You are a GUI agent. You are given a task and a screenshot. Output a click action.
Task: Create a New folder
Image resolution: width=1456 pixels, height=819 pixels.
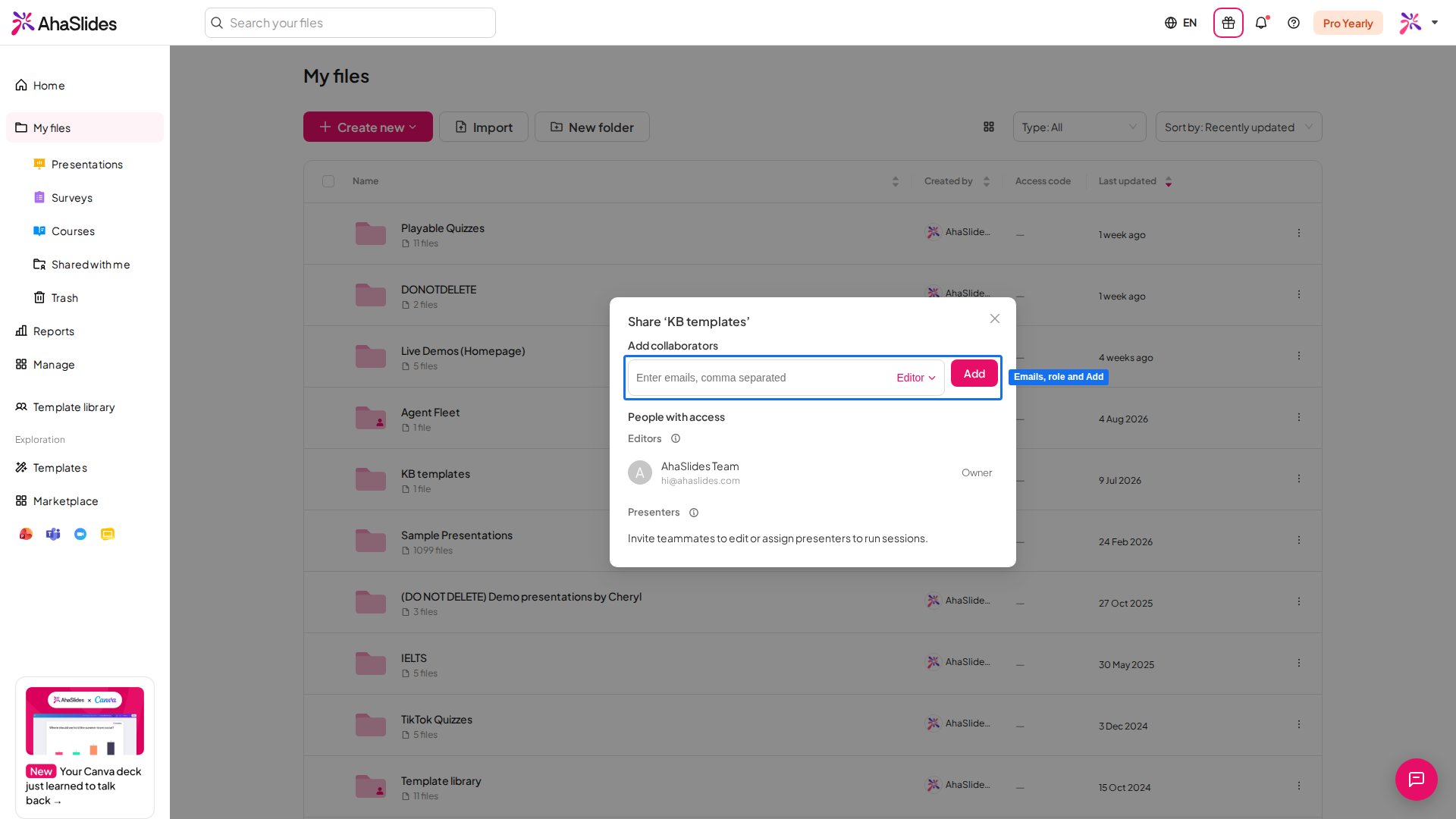(x=592, y=127)
